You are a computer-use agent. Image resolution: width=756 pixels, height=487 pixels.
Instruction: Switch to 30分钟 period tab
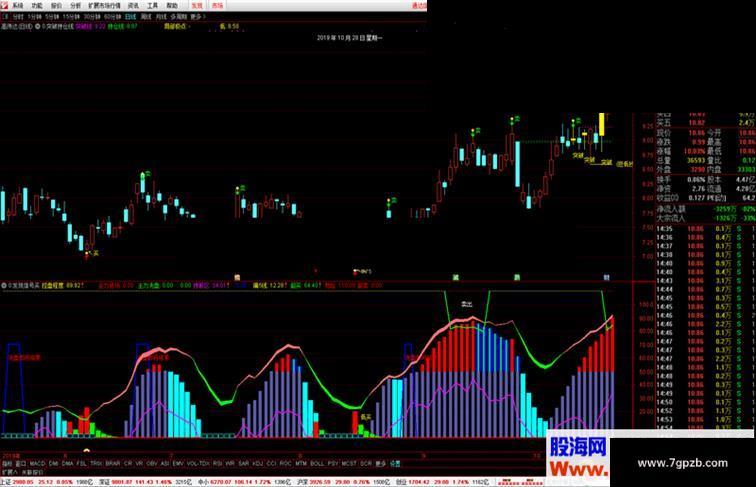click(92, 16)
